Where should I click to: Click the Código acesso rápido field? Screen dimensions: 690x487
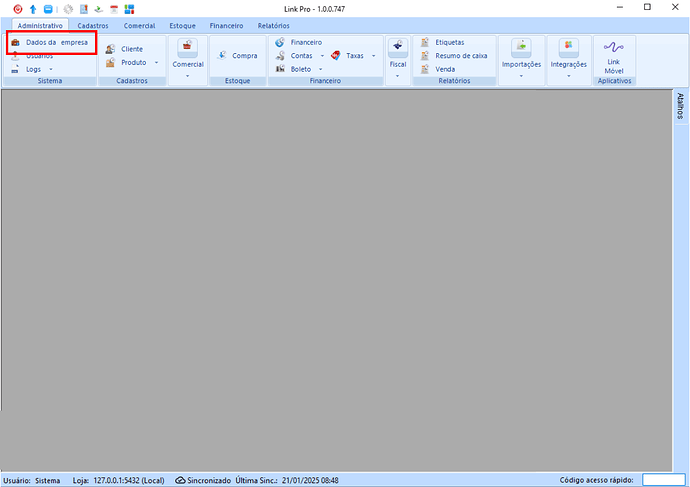tap(661, 480)
